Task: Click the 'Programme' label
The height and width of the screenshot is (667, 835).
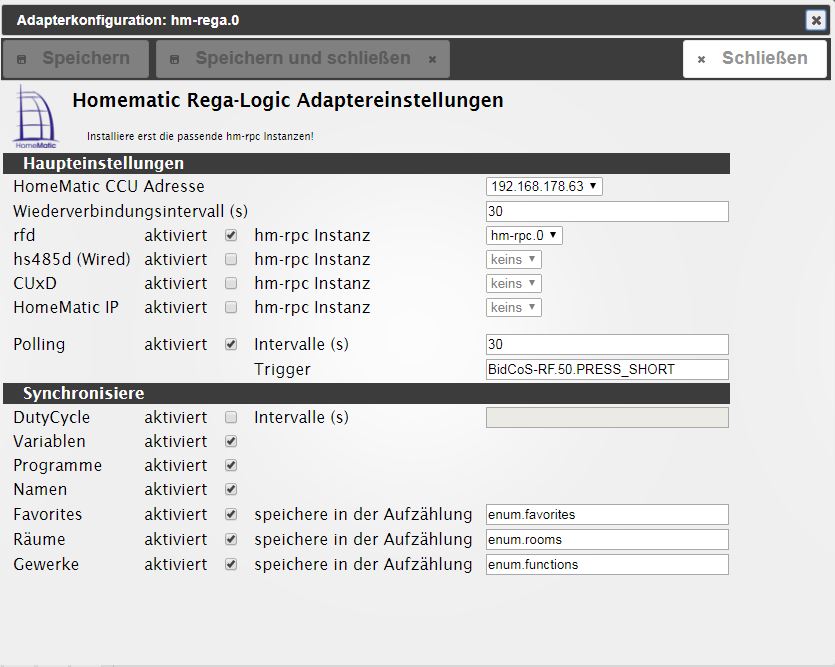Action: (x=58, y=465)
